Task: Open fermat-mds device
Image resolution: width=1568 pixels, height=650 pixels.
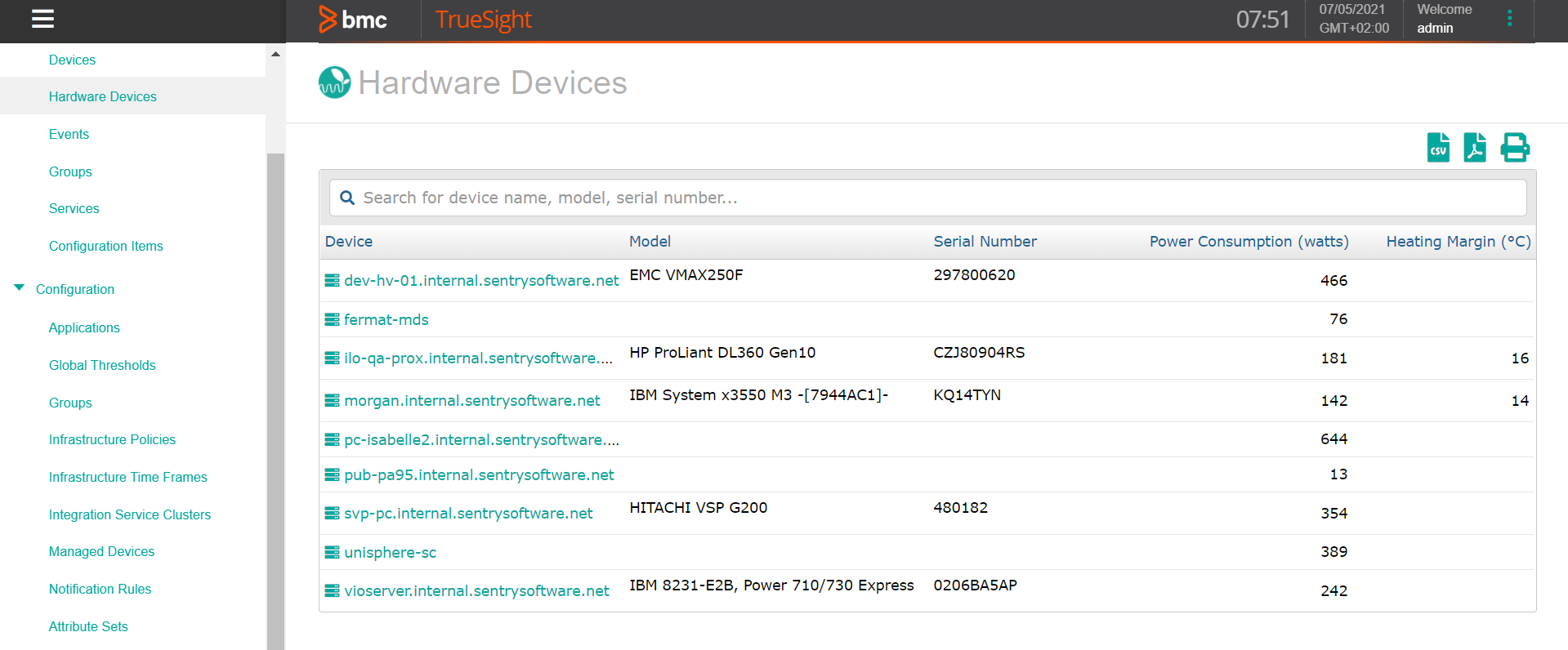Action: 386,320
